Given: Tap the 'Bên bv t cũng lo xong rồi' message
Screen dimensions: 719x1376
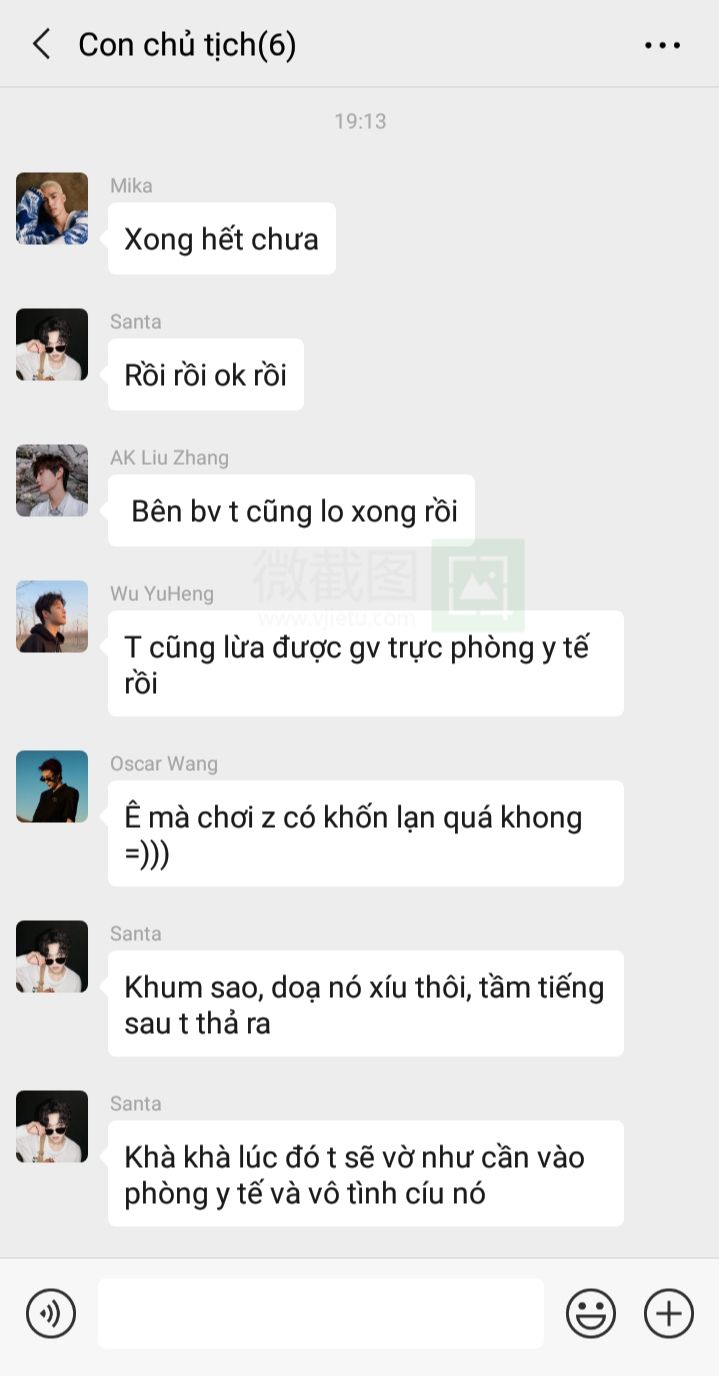Looking at the screenshot, I should coord(291,511).
